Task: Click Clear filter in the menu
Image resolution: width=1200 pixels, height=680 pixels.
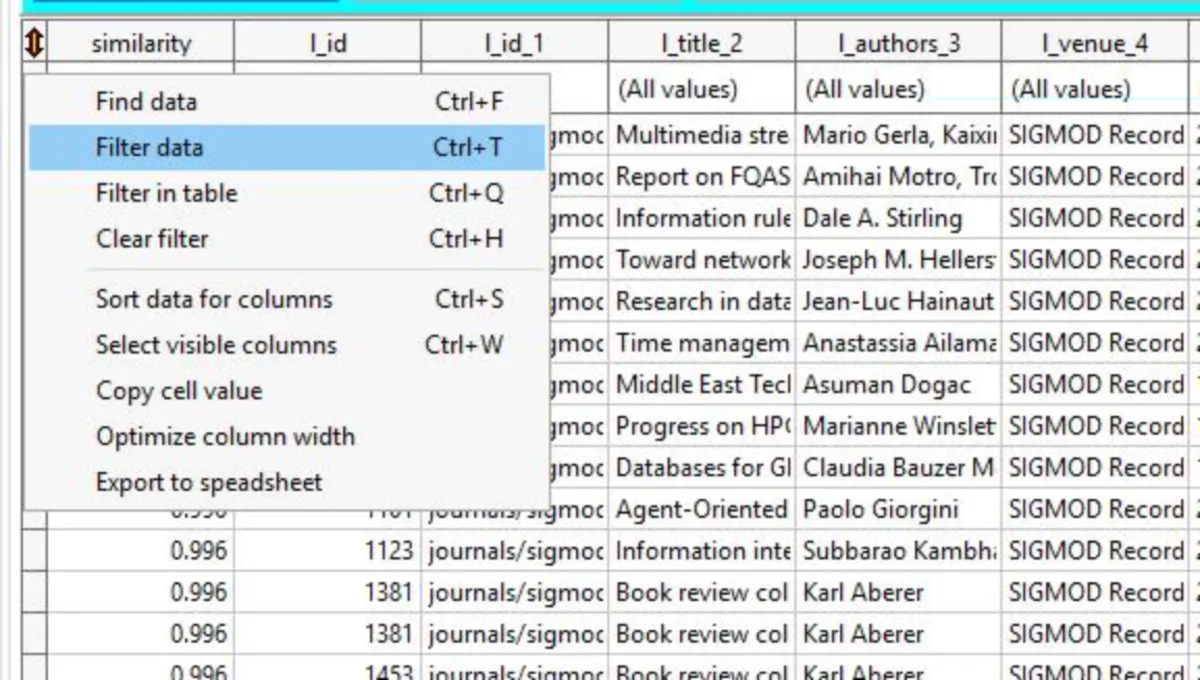Action: (x=287, y=240)
